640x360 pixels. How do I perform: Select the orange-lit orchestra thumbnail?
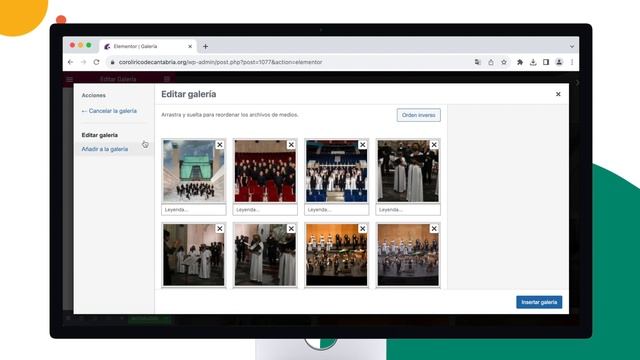click(336, 255)
